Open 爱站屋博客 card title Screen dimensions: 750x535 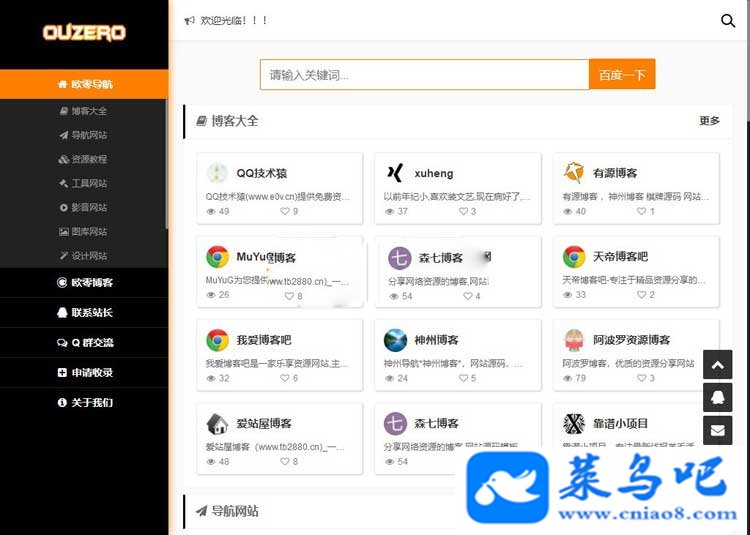264,424
